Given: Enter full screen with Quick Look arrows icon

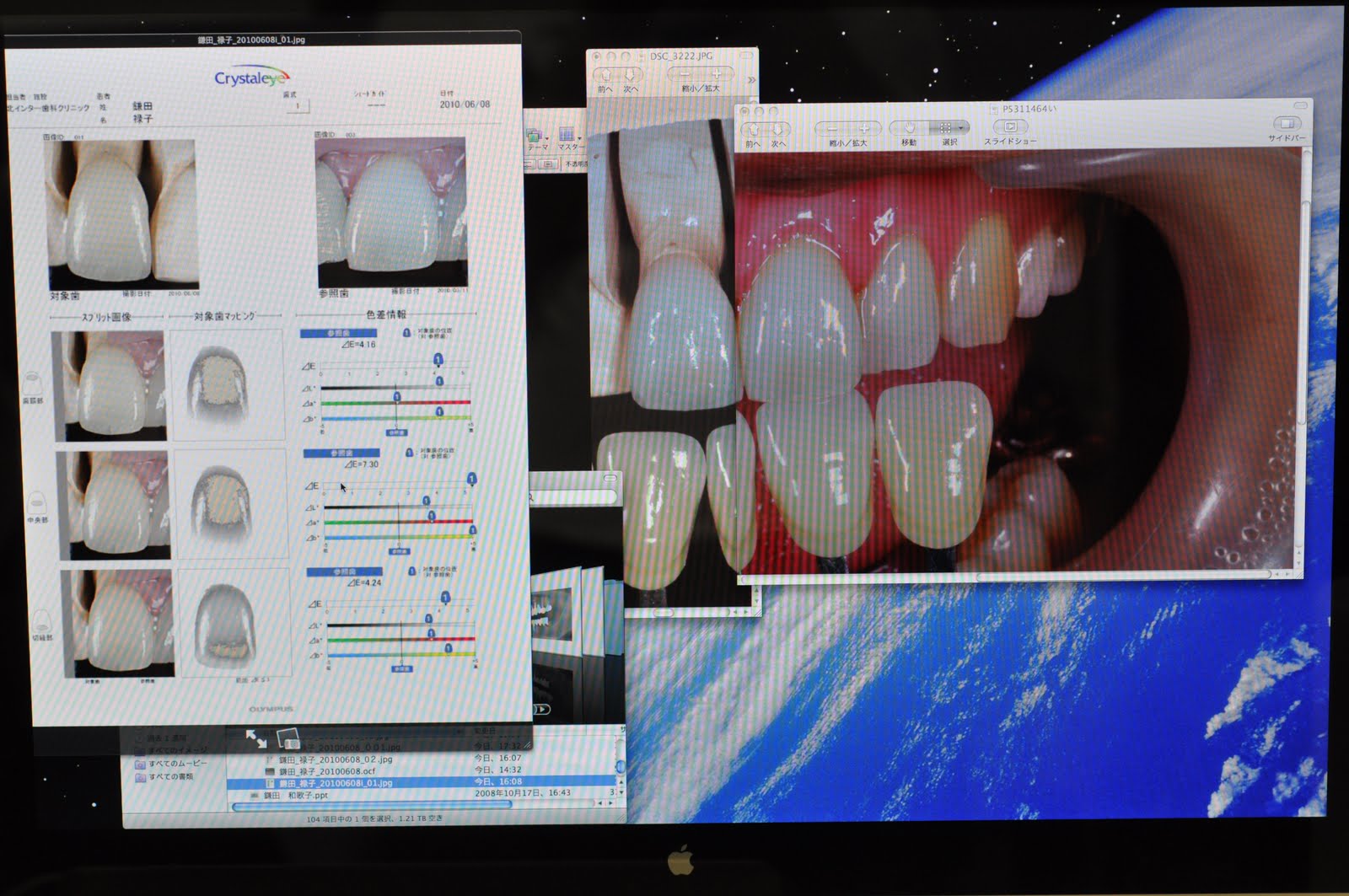Looking at the screenshot, I should tap(255, 738).
